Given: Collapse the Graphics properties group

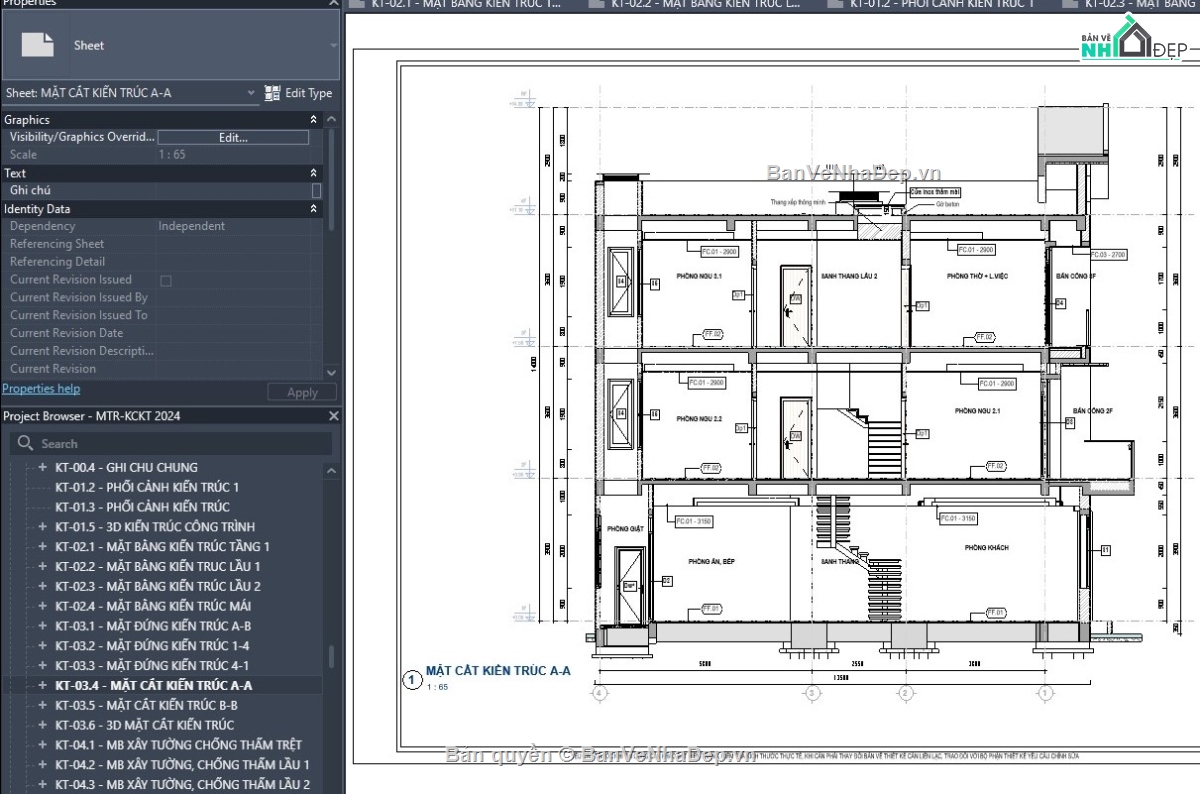Looking at the screenshot, I should 313,119.
